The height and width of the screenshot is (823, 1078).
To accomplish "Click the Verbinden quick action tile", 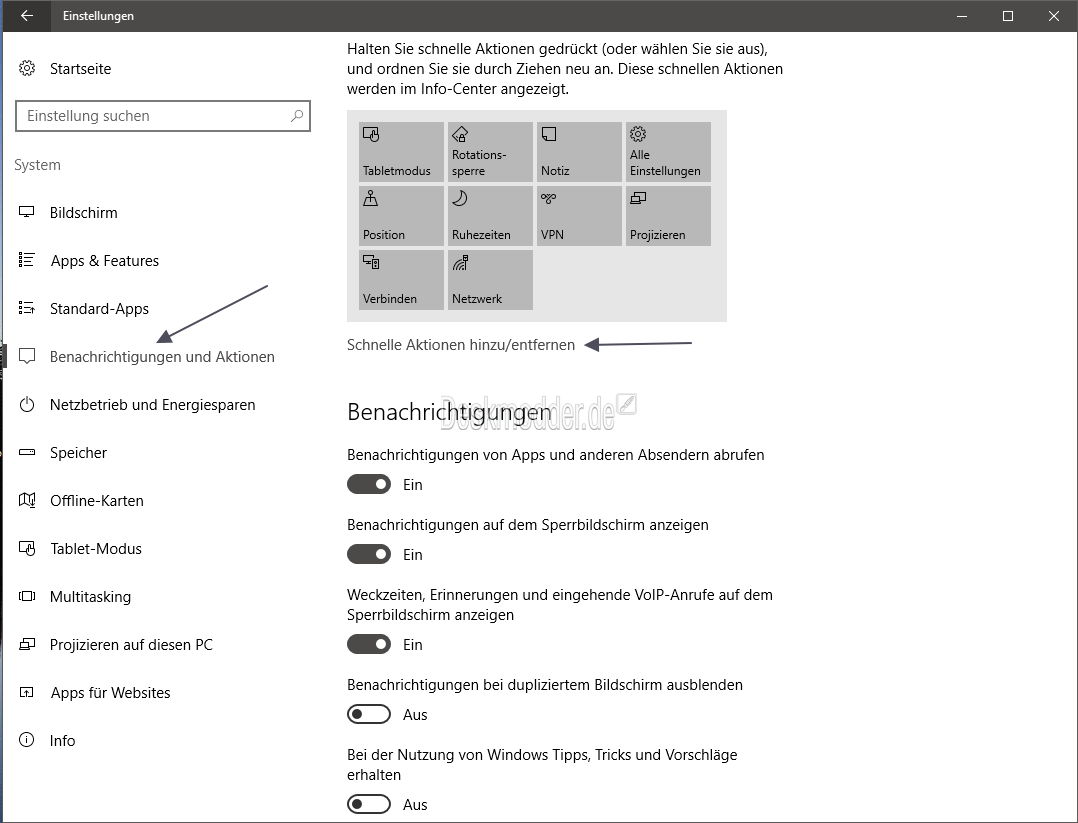I will (401, 279).
